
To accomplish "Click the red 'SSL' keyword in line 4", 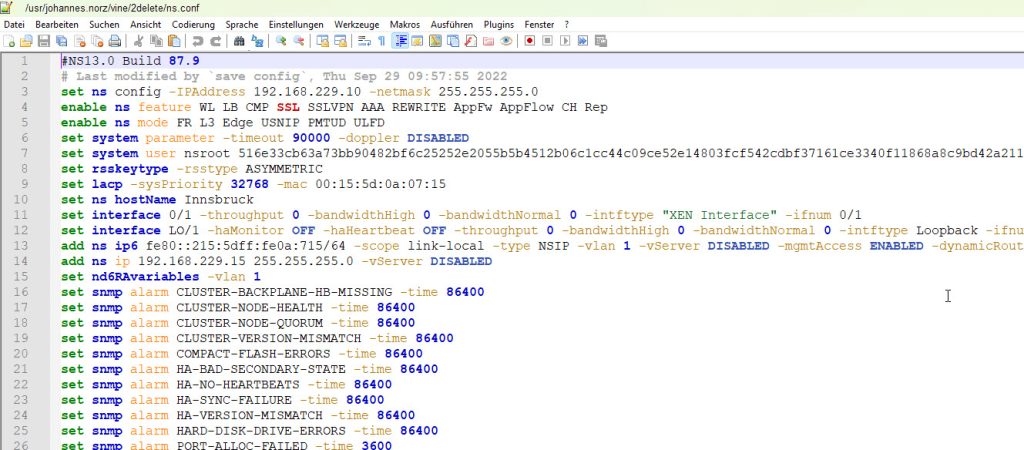I will [288, 107].
